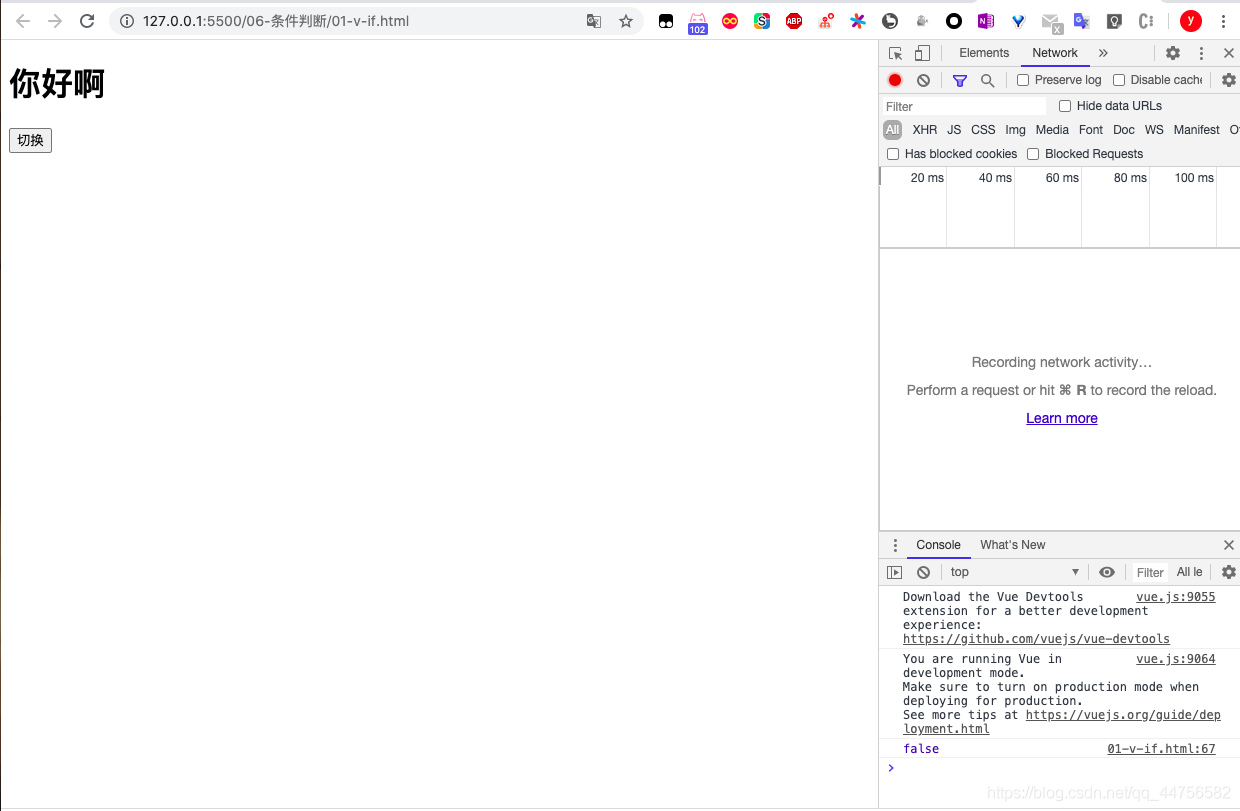Open vue.js:9064 source link

pos(1176,659)
